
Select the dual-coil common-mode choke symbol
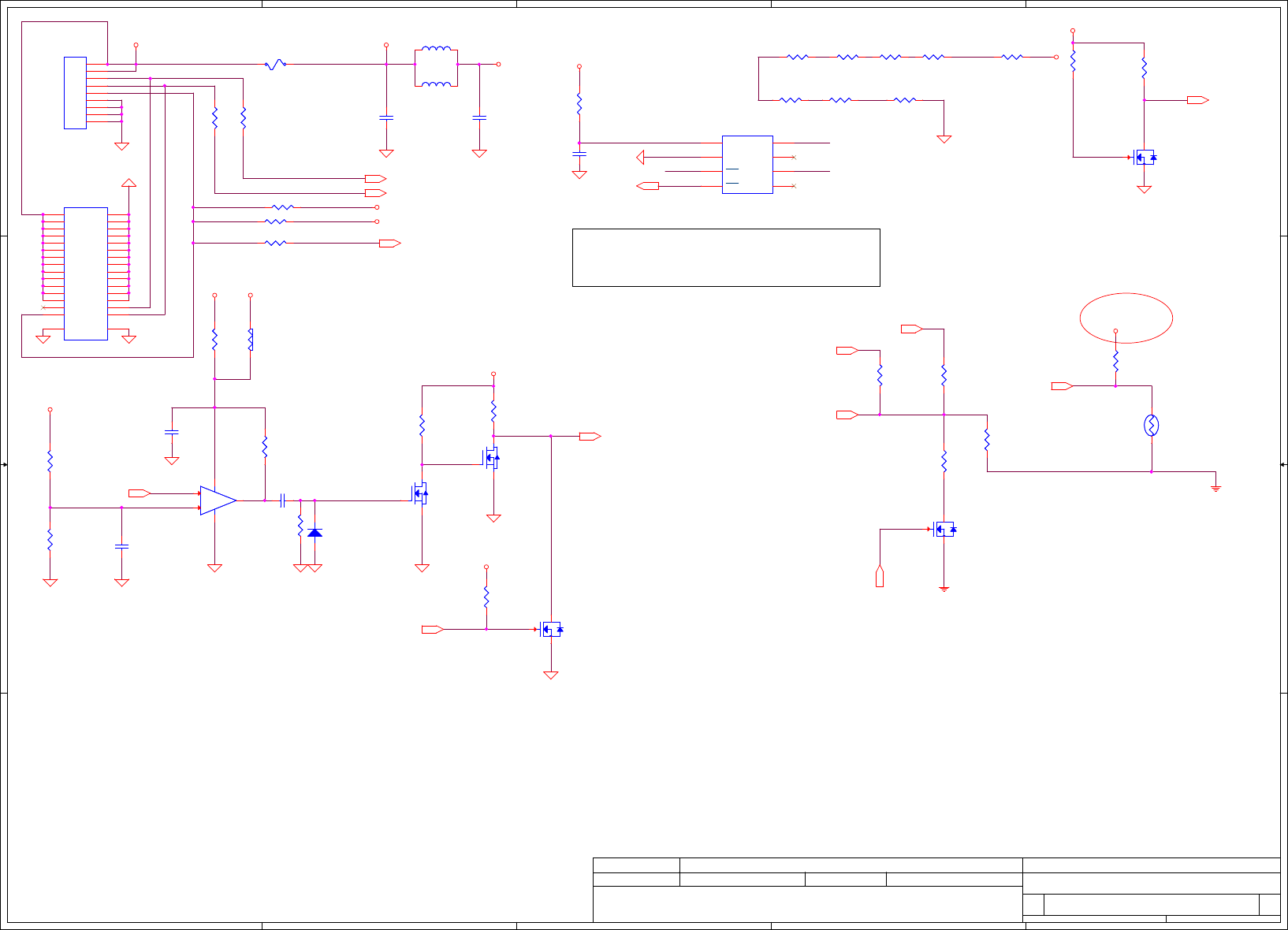point(436,66)
